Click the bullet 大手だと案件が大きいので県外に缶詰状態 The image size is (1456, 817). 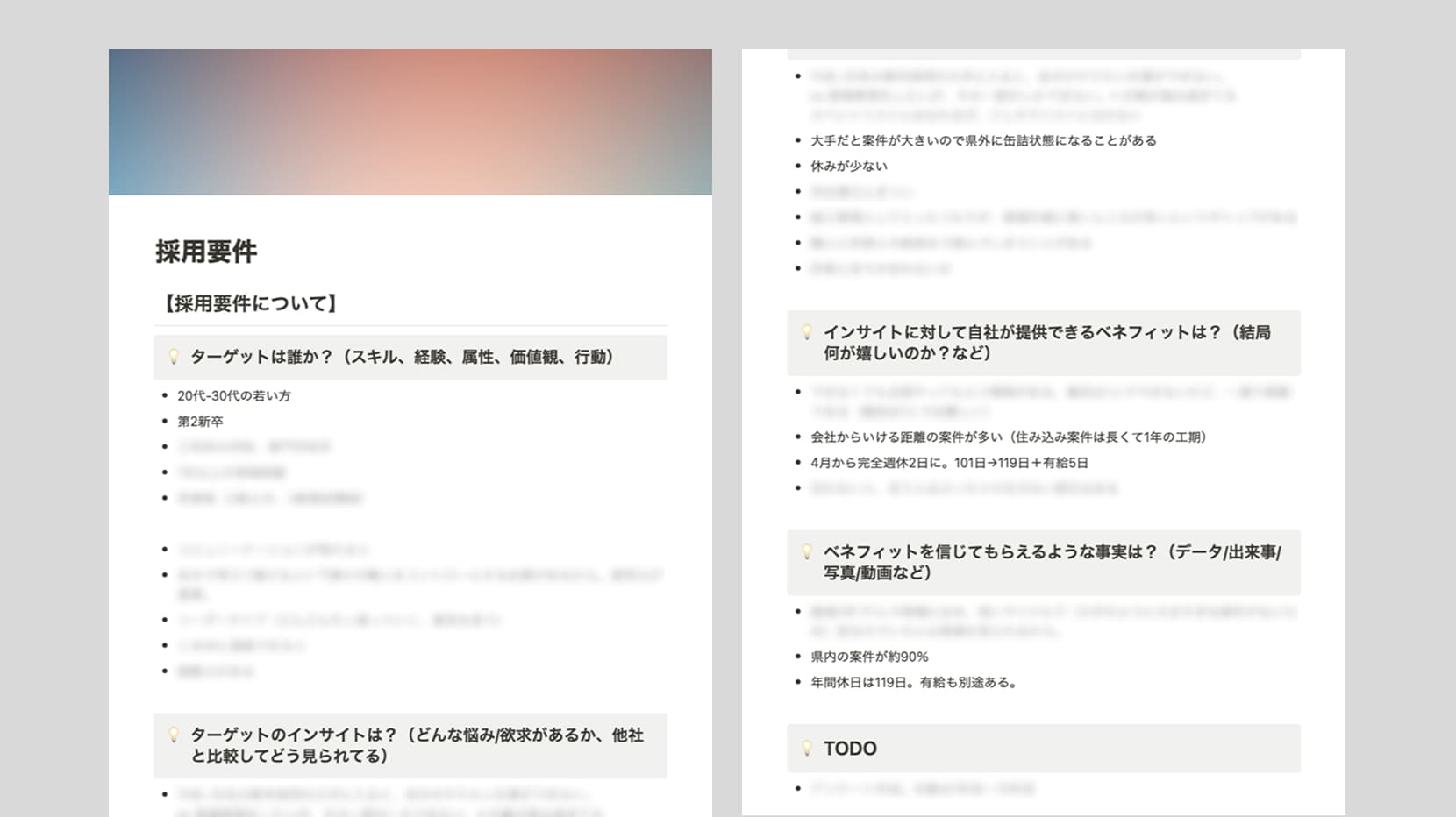click(x=983, y=140)
